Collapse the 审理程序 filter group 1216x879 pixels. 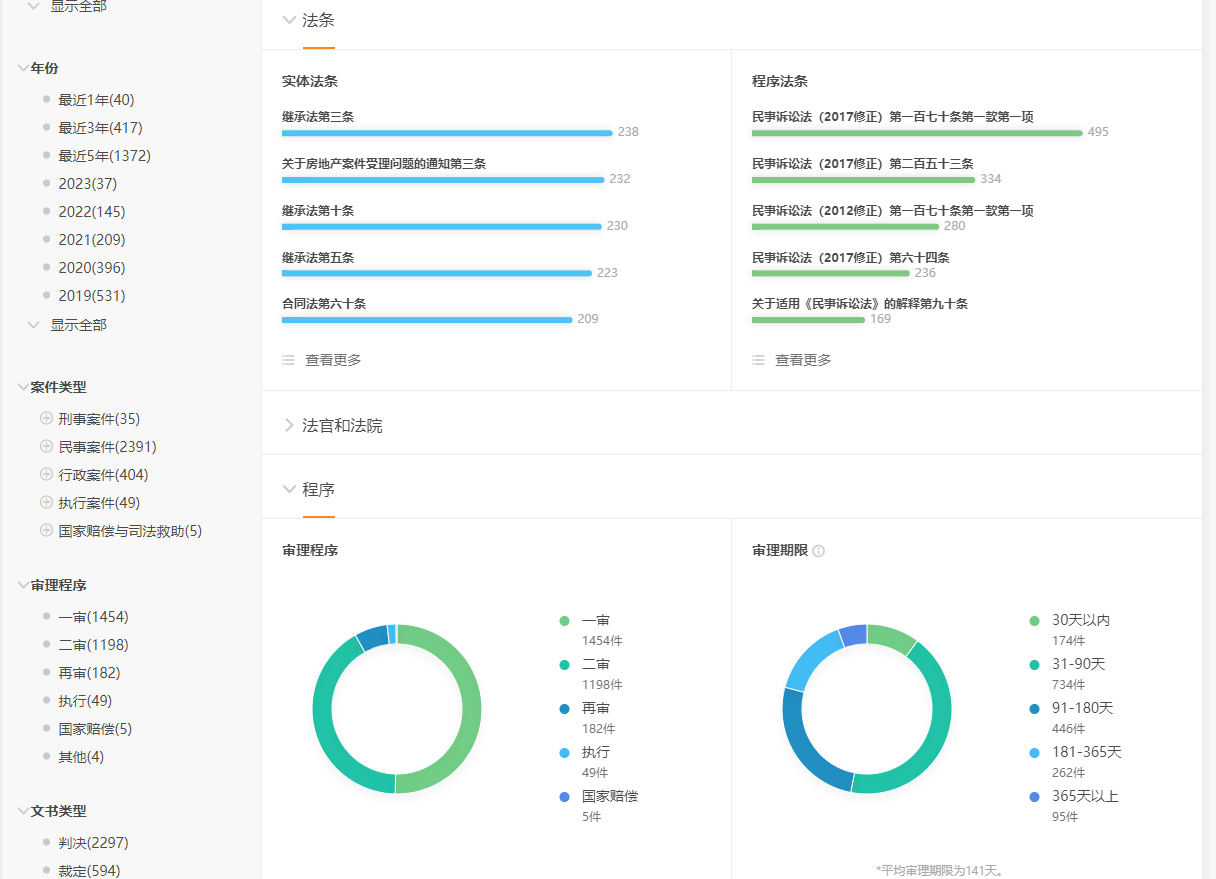click(23, 585)
